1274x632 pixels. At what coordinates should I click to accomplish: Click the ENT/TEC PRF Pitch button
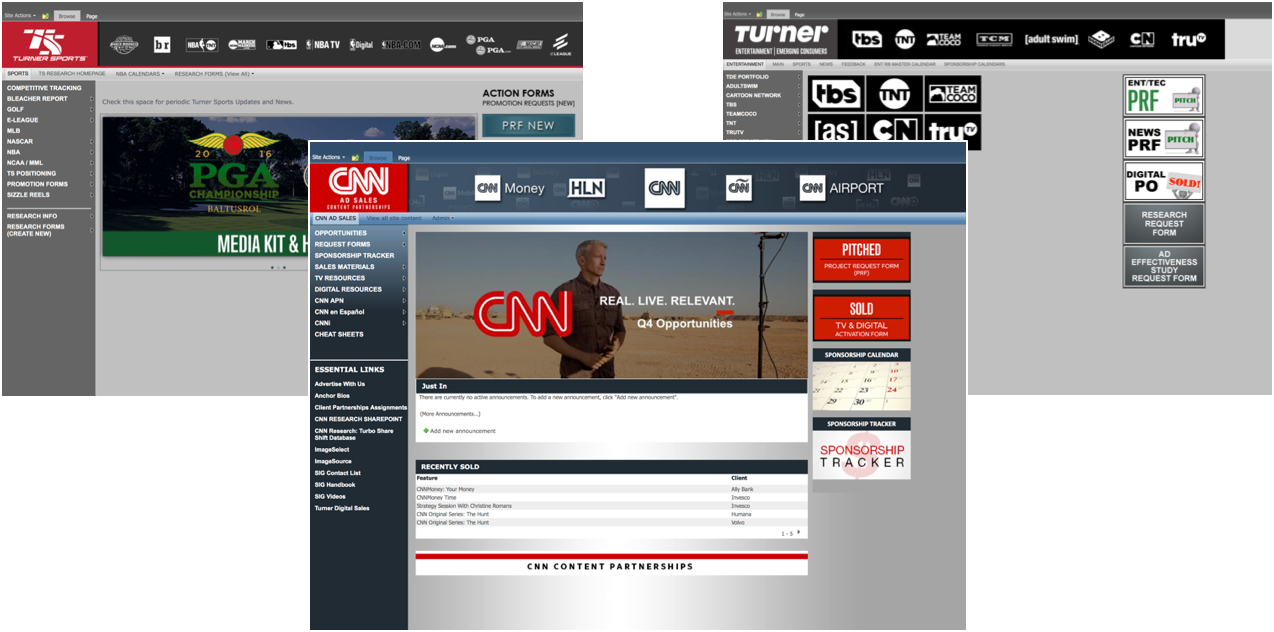[1164, 96]
